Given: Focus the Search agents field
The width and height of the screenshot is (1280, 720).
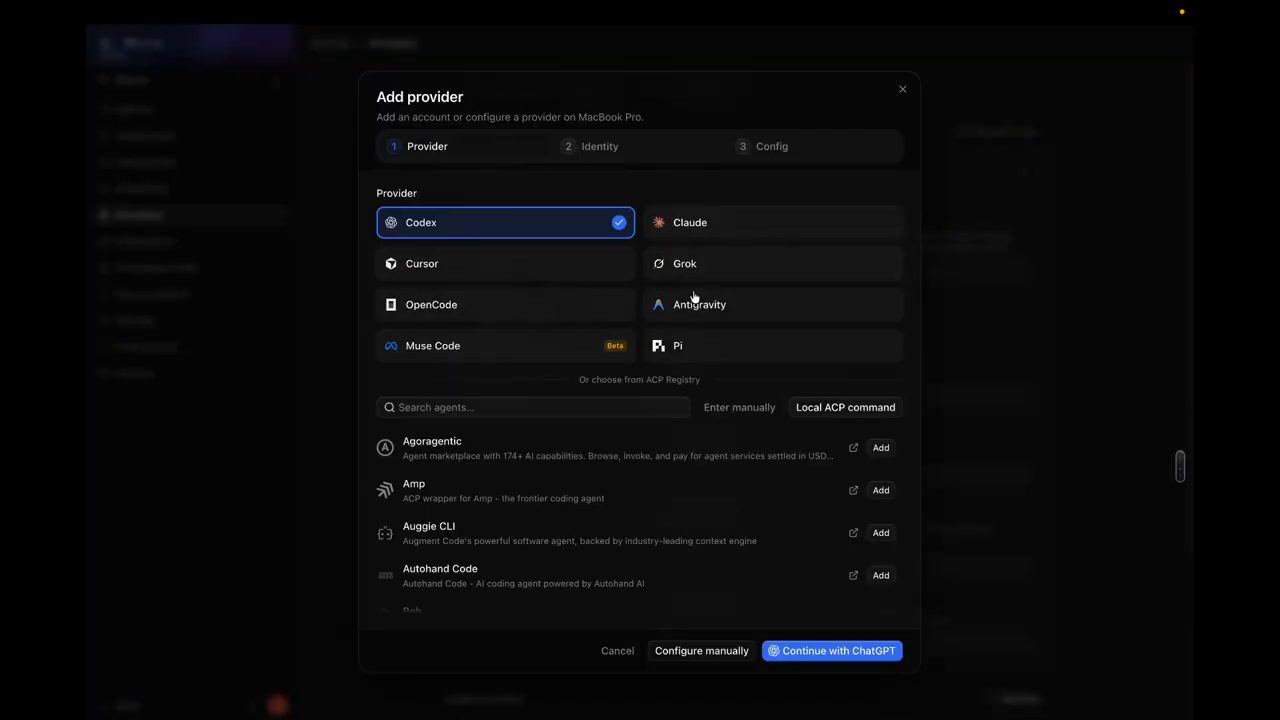Looking at the screenshot, I should tap(534, 407).
